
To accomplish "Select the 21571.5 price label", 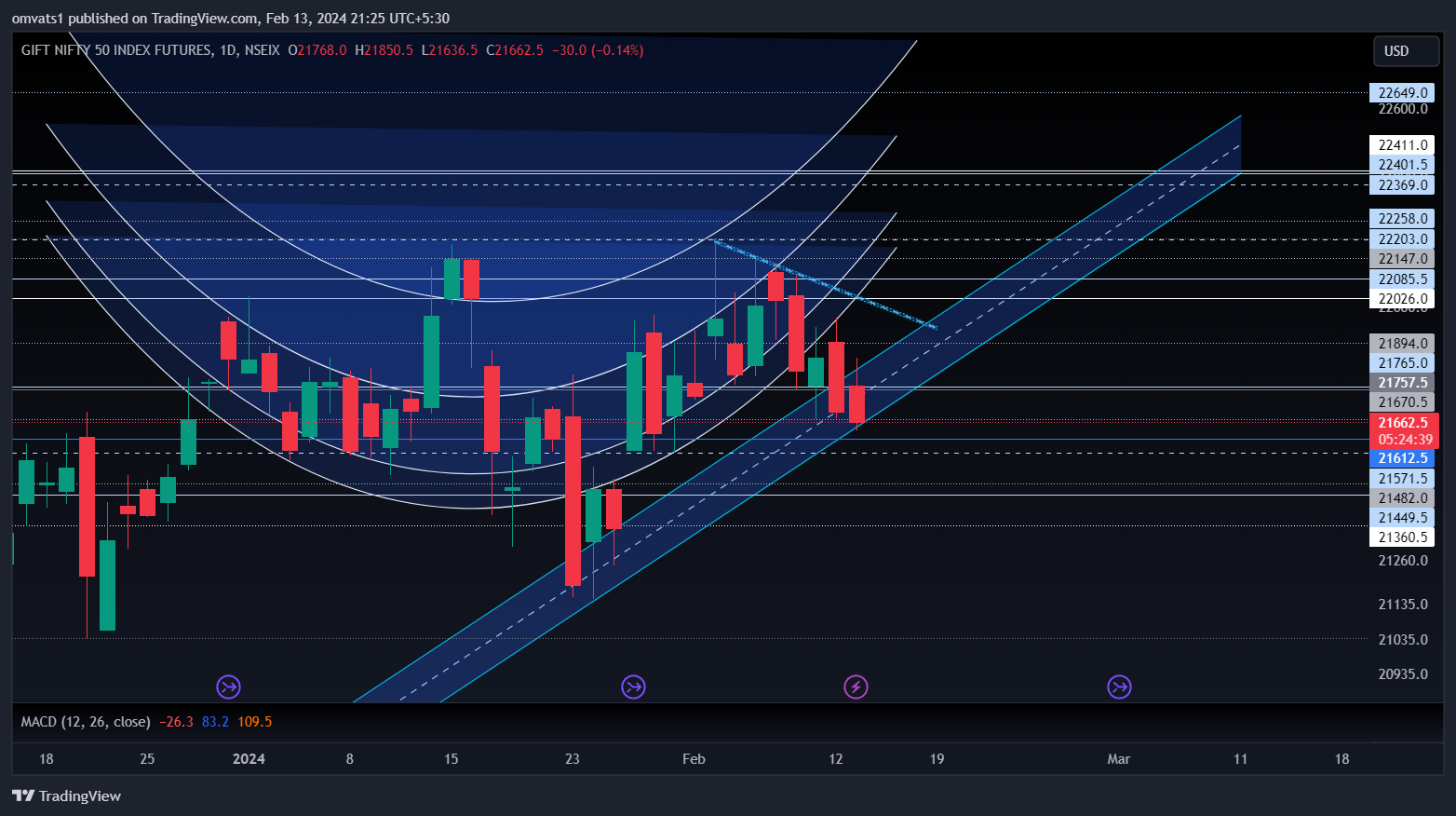I will click(x=1402, y=479).
